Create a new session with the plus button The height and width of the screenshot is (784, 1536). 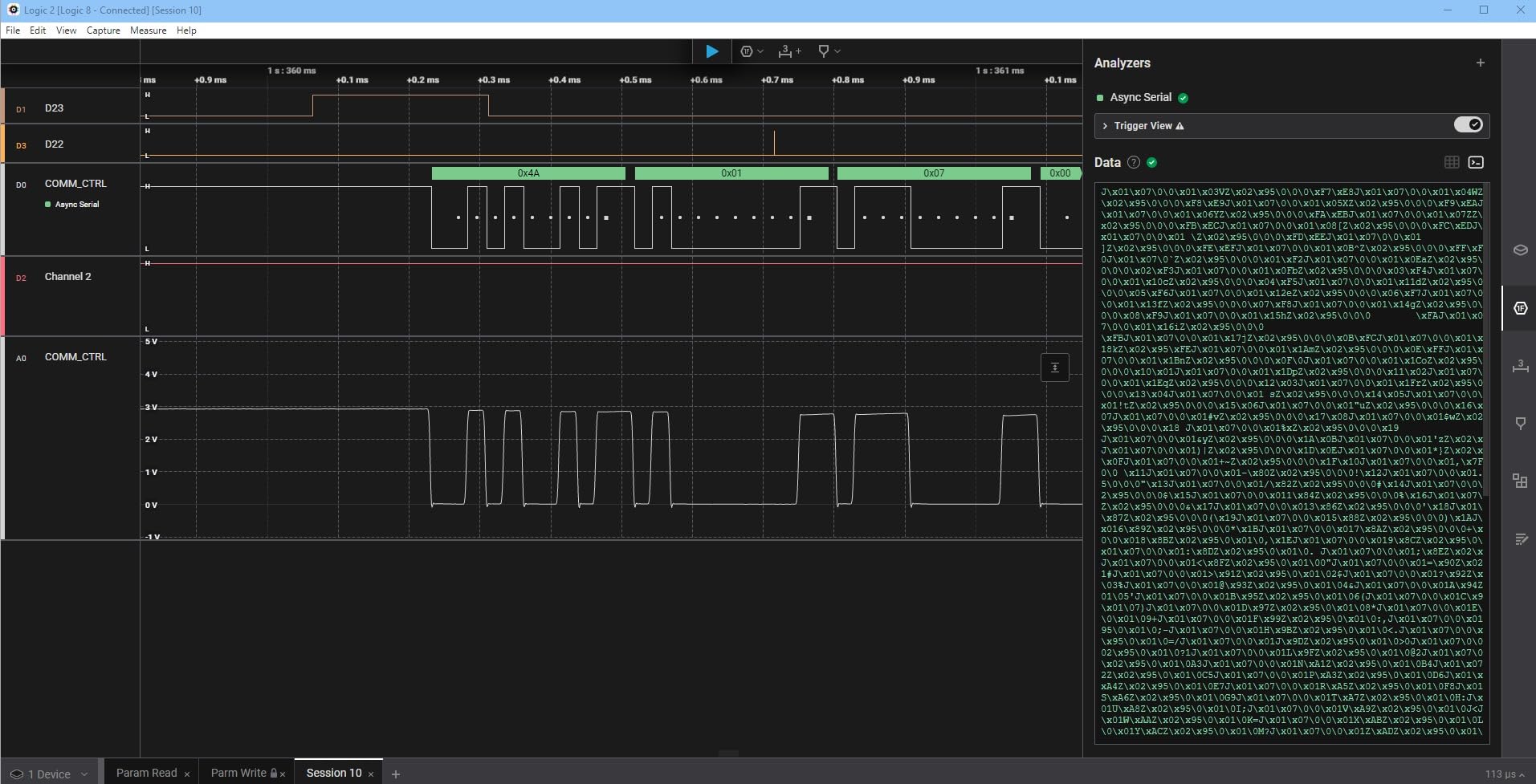394,774
